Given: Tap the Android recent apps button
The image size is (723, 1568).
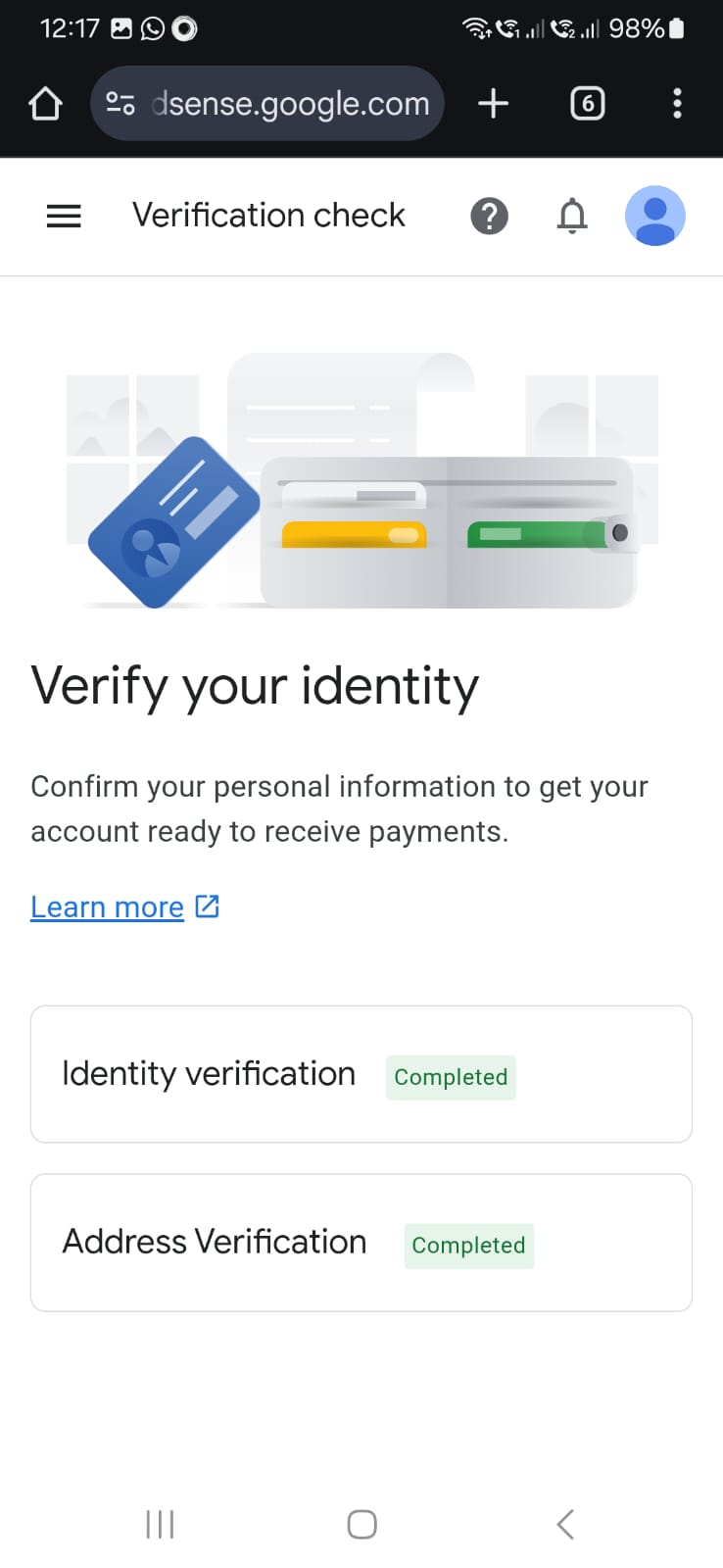Looking at the screenshot, I should click(x=160, y=1524).
